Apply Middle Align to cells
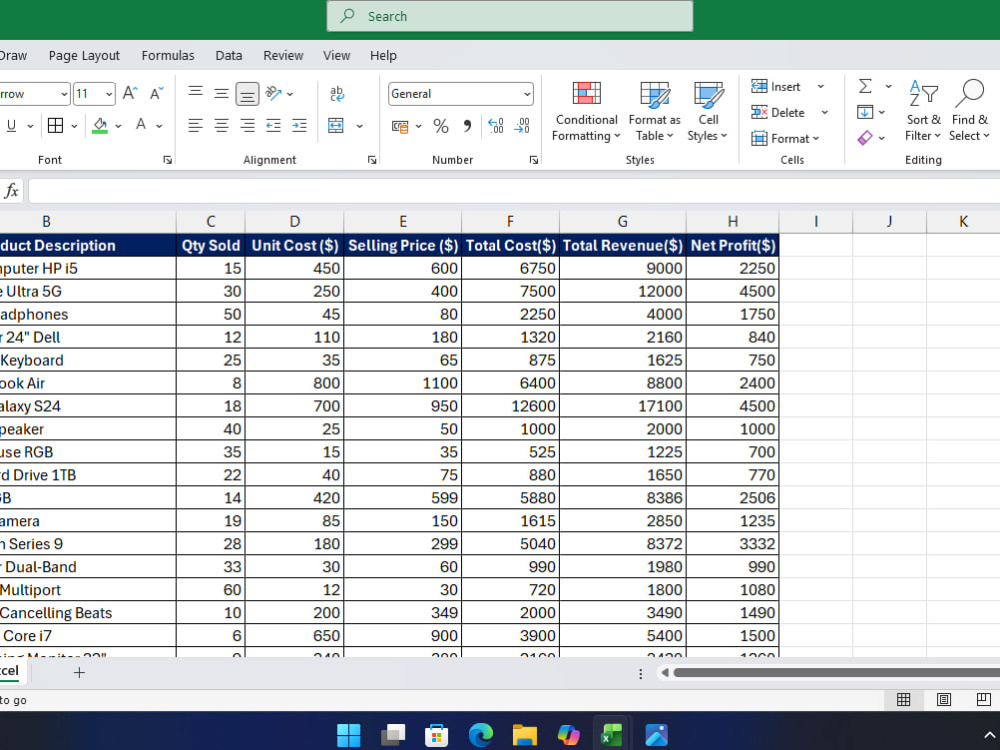The width and height of the screenshot is (1000, 750). (221, 94)
